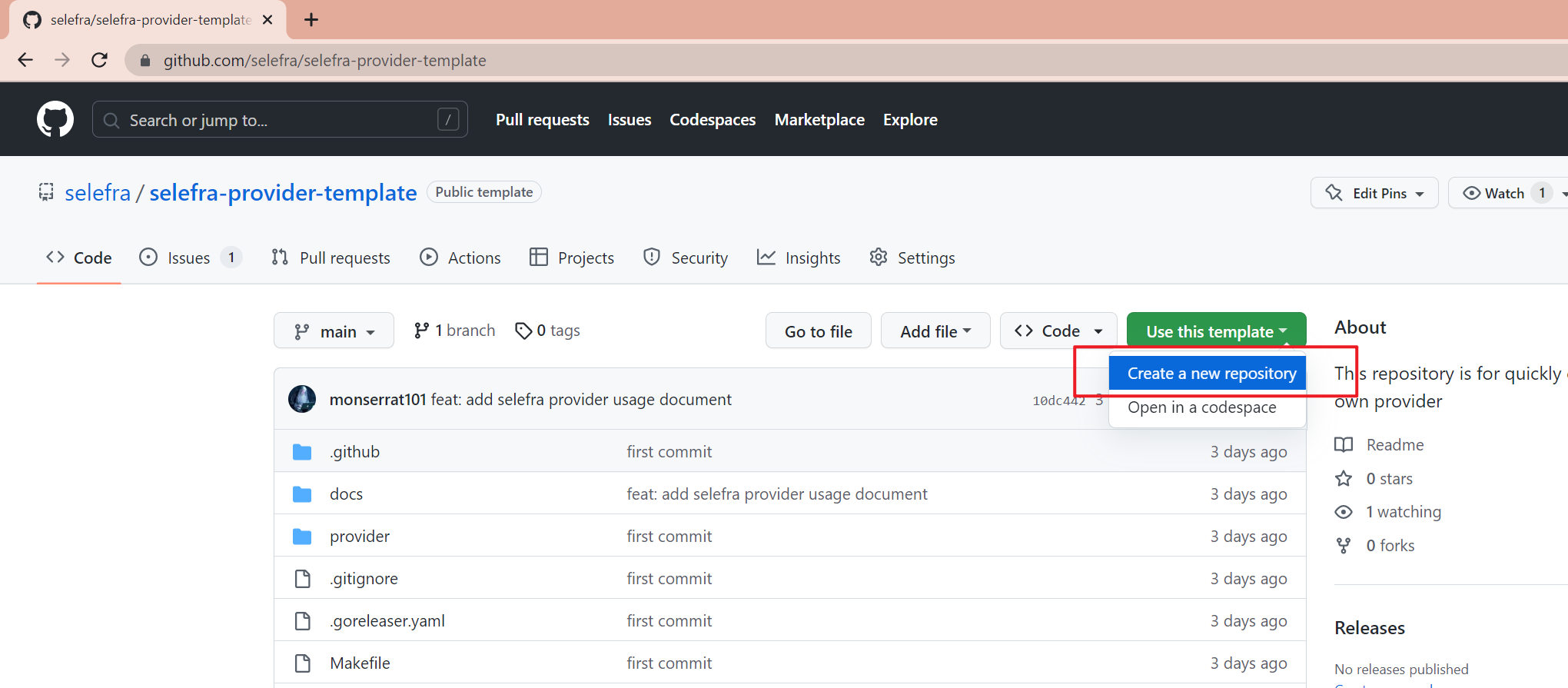
Task: Click the provider folder icon
Action: click(x=302, y=537)
